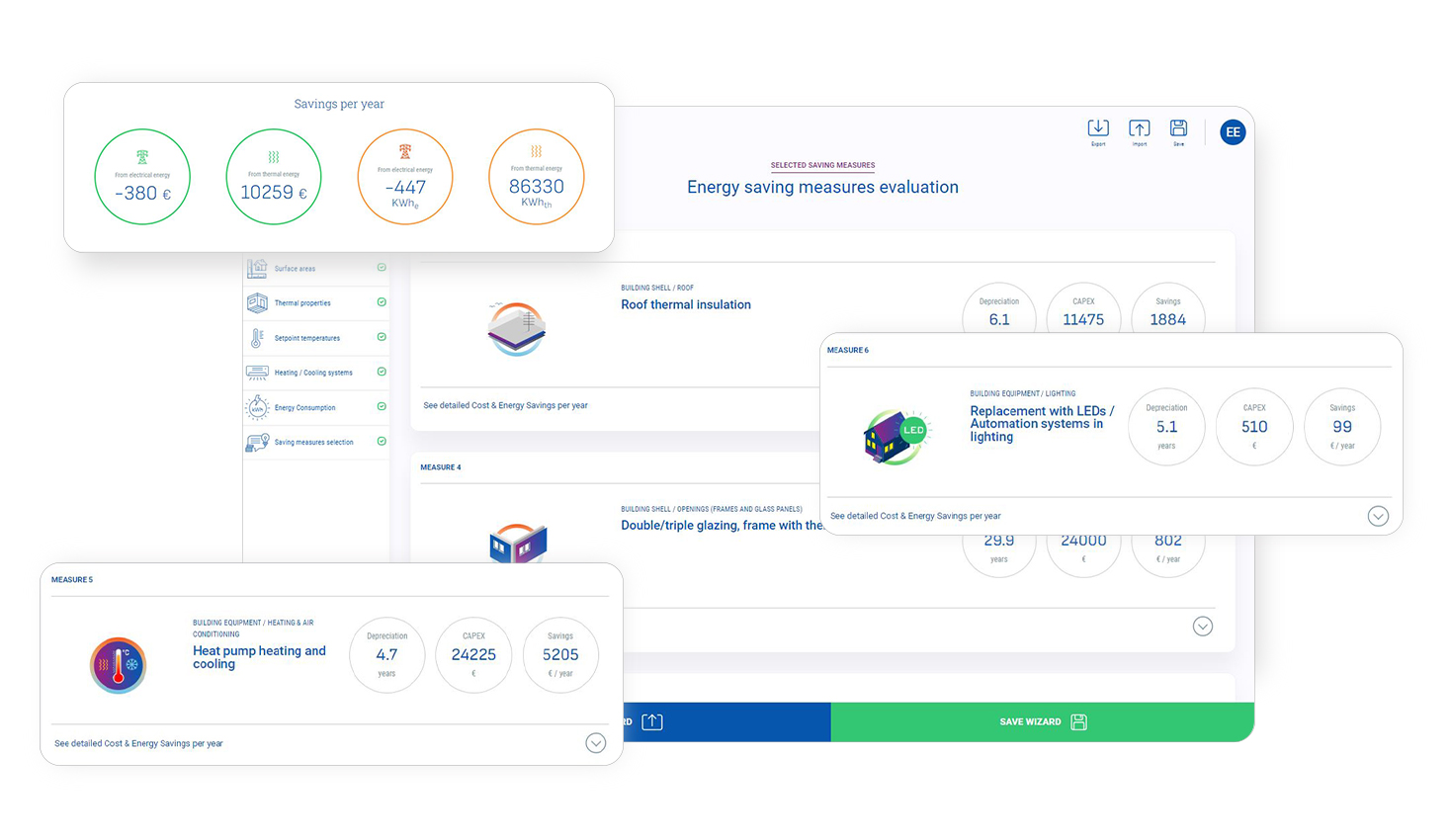
Task: Toggle the checkmark next to Energy Consumption
Action: click(x=382, y=406)
